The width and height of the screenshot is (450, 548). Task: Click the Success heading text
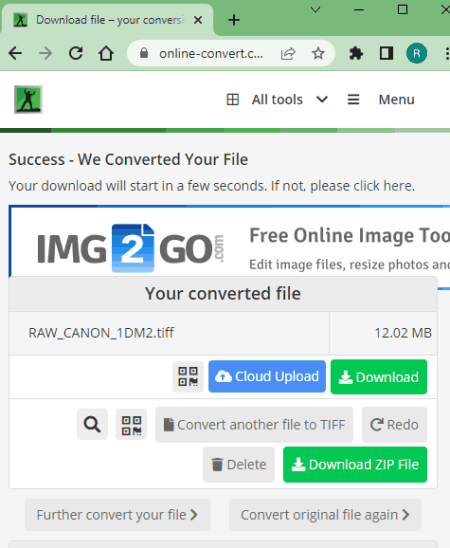(128, 159)
